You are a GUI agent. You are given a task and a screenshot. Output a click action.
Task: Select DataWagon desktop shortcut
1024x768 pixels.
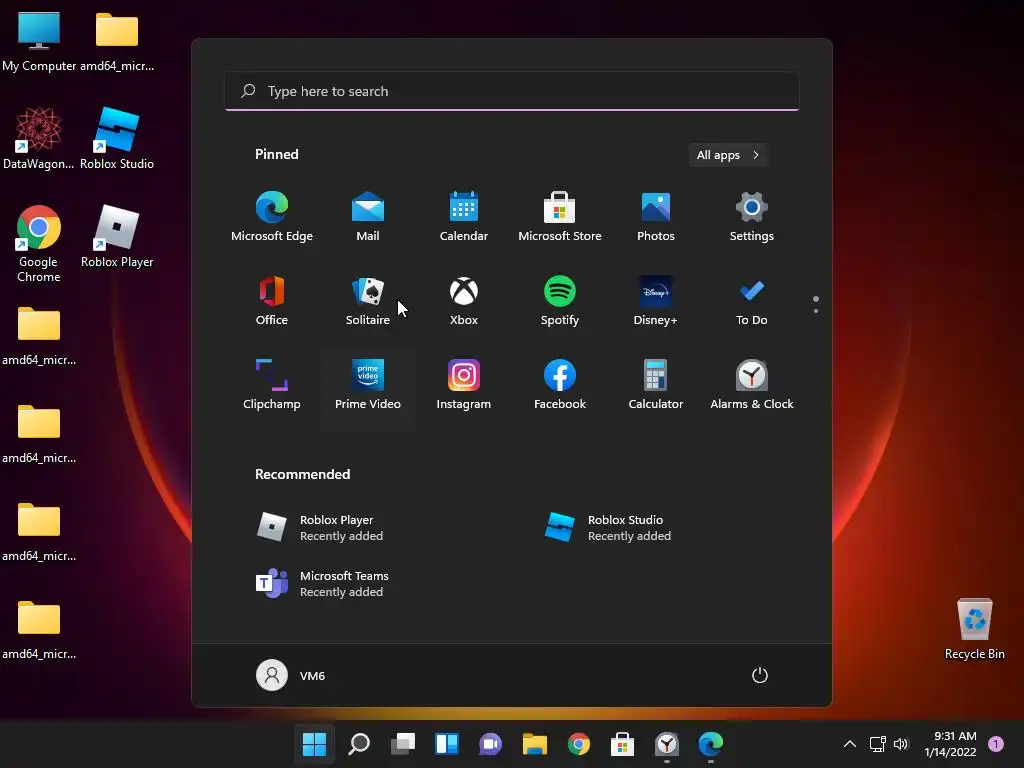point(39,138)
